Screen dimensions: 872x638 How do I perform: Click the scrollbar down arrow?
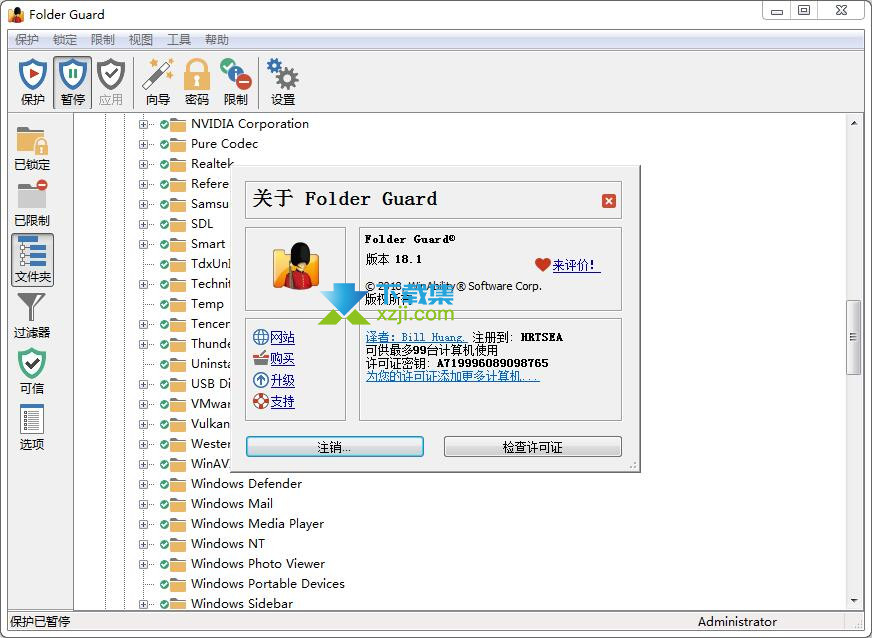pyautogui.click(x=854, y=601)
